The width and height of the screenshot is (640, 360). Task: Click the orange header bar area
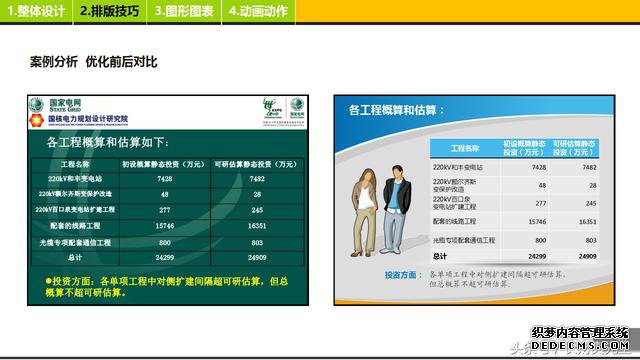pyautogui.click(x=468, y=11)
